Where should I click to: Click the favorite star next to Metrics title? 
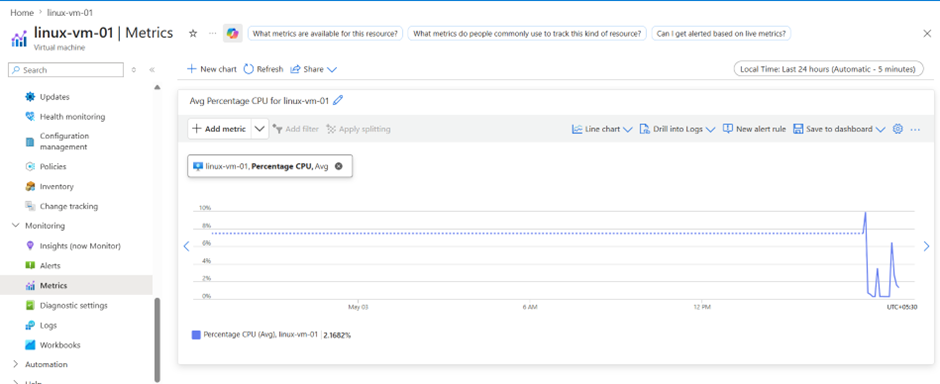point(193,34)
